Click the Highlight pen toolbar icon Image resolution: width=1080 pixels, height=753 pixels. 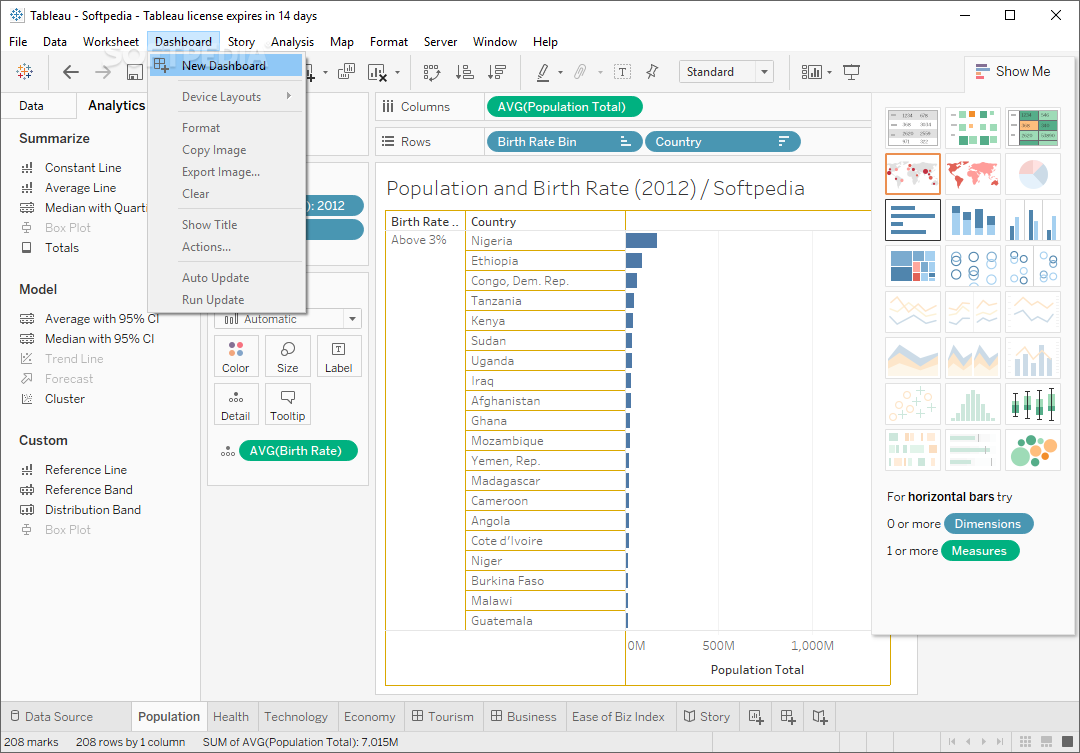click(x=543, y=72)
